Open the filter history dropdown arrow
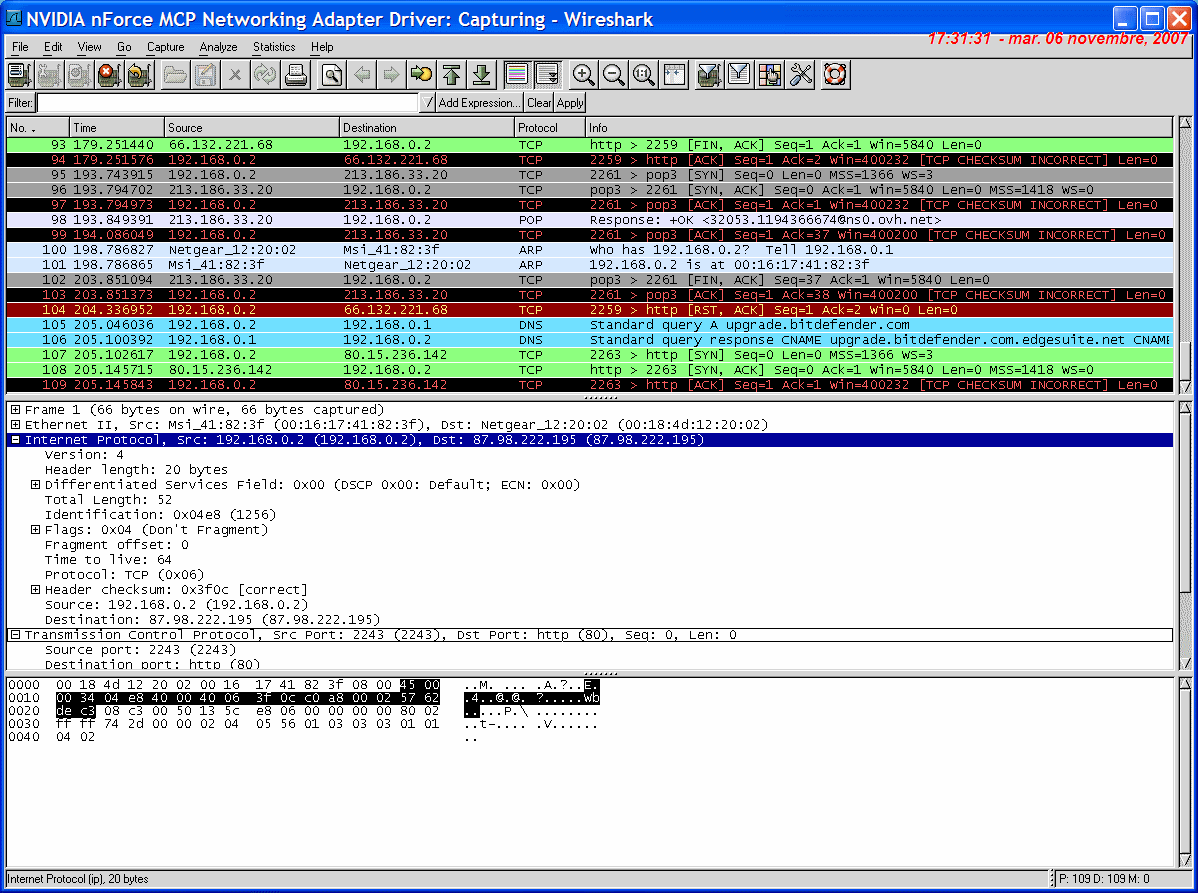The image size is (1198, 893). click(x=428, y=102)
